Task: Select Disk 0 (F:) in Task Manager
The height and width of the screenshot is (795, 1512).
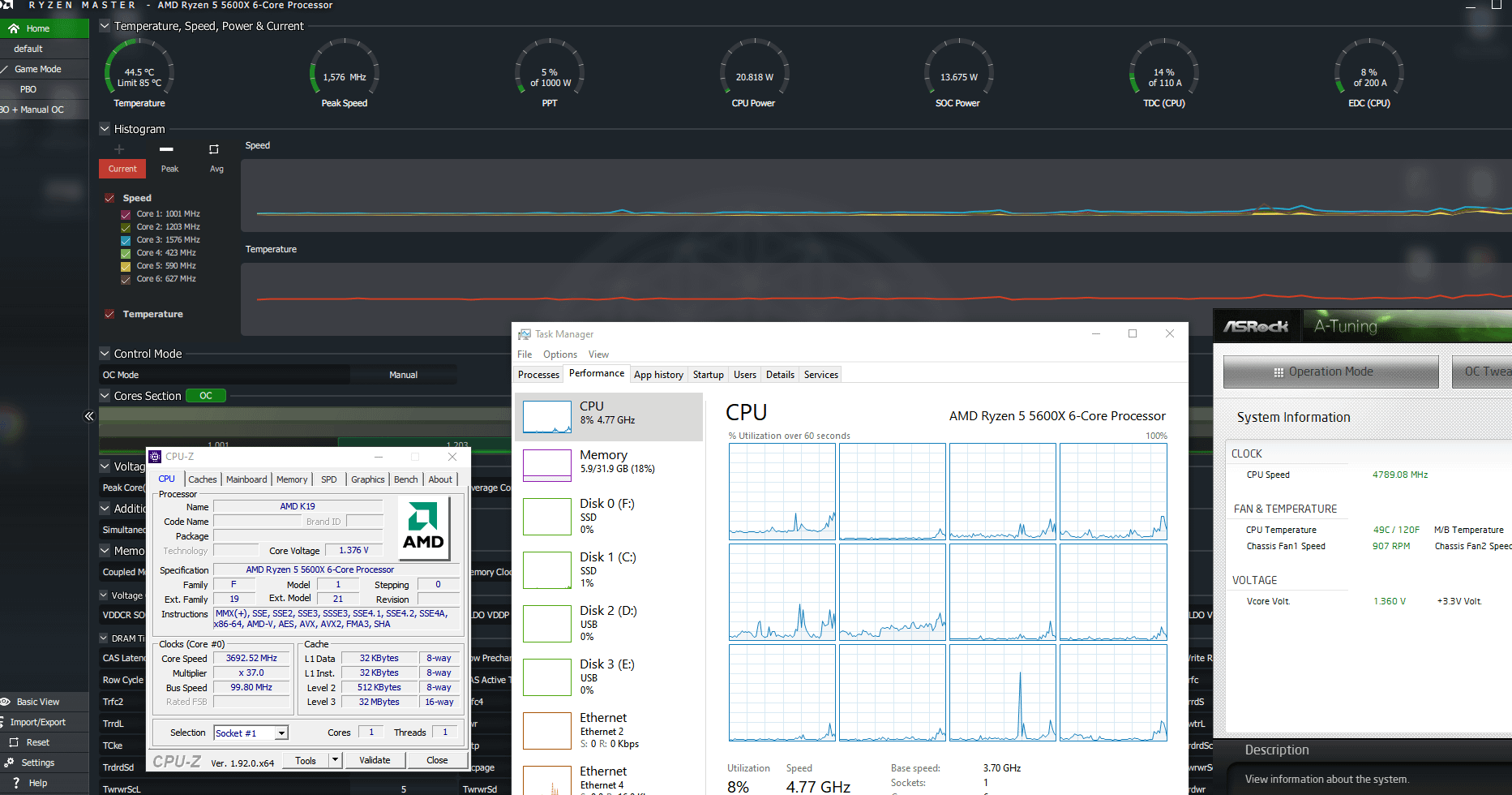Action: [609, 517]
